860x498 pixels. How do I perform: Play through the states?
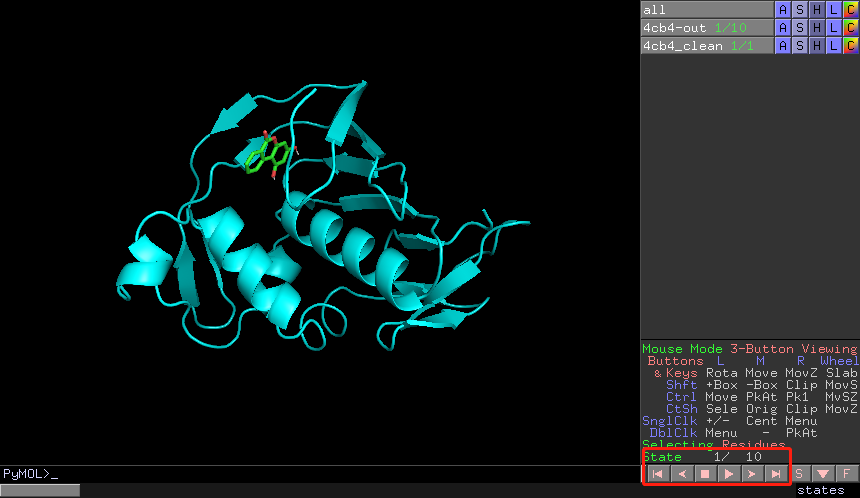coord(729,473)
